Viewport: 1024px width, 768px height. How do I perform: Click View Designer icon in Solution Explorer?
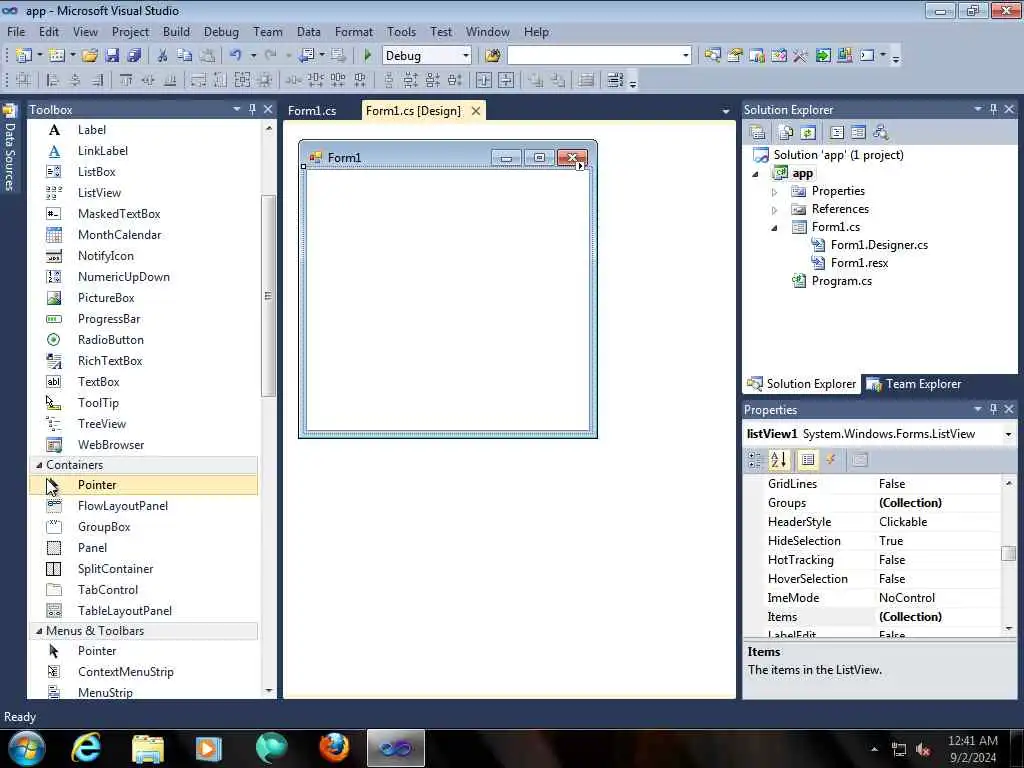858,133
